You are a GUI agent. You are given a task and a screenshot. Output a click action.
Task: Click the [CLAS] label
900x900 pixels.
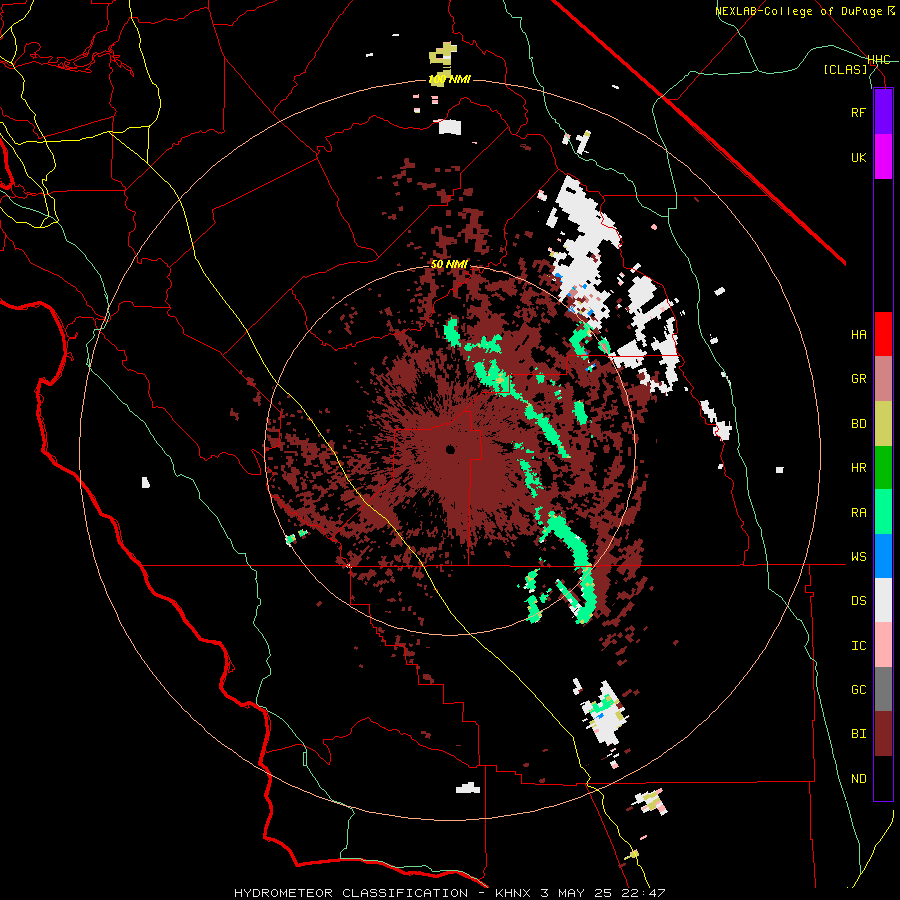[845, 70]
